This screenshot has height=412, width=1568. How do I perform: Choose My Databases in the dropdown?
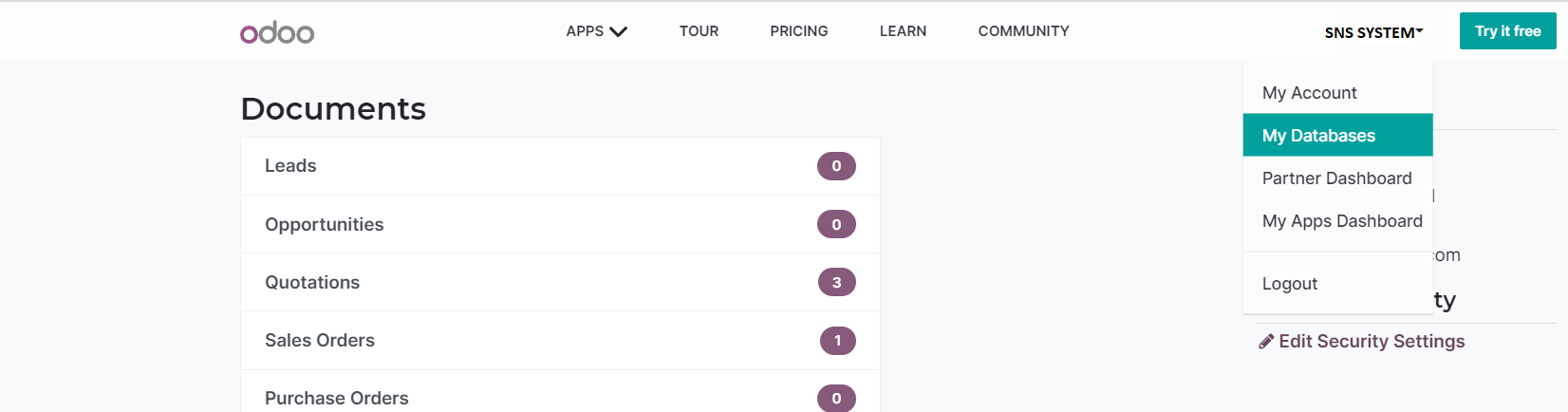pos(1318,136)
